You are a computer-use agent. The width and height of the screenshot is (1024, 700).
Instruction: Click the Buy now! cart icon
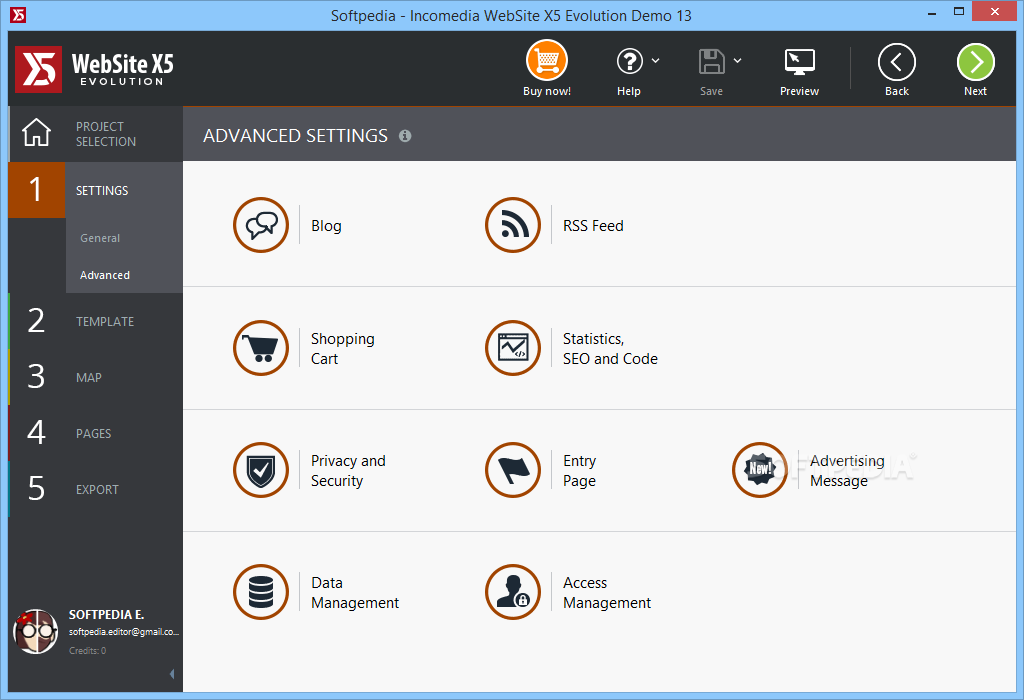tap(547, 61)
